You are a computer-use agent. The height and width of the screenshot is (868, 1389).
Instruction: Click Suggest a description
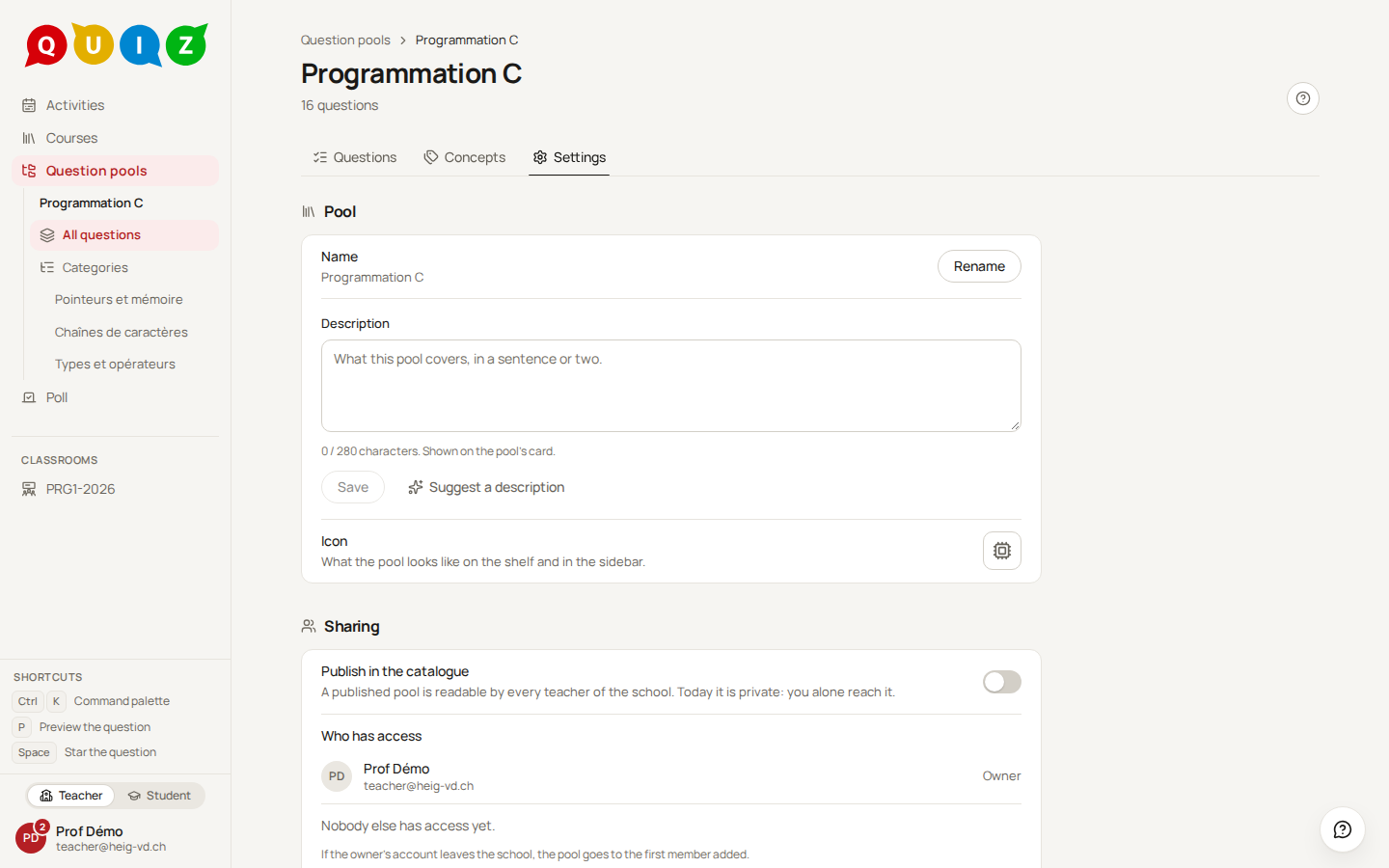point(486,487)
